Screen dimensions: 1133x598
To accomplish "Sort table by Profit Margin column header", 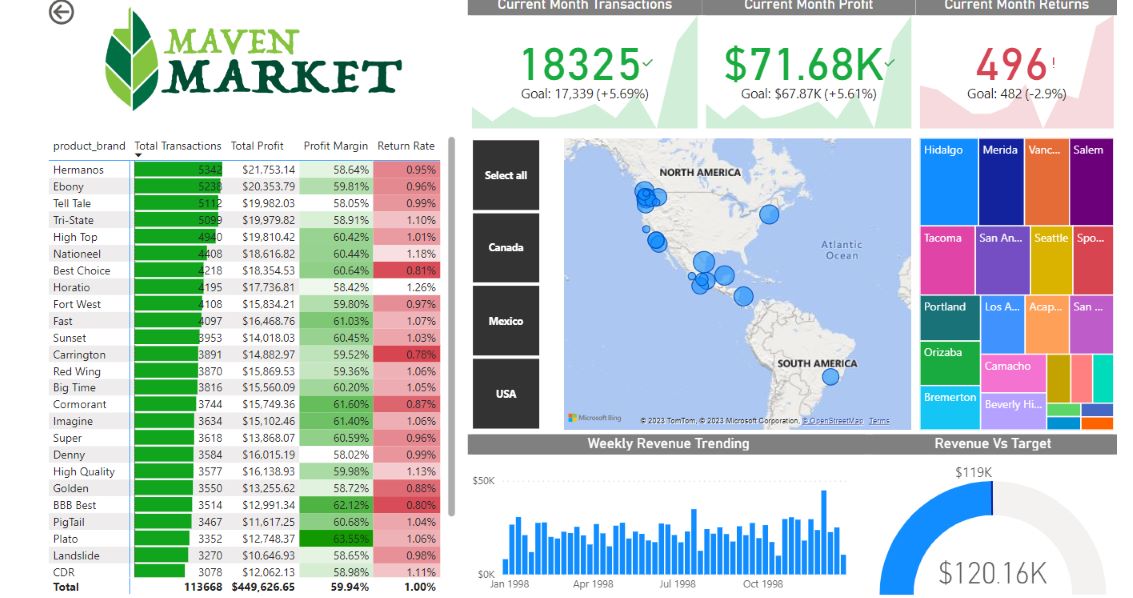I will click(335, 146).
